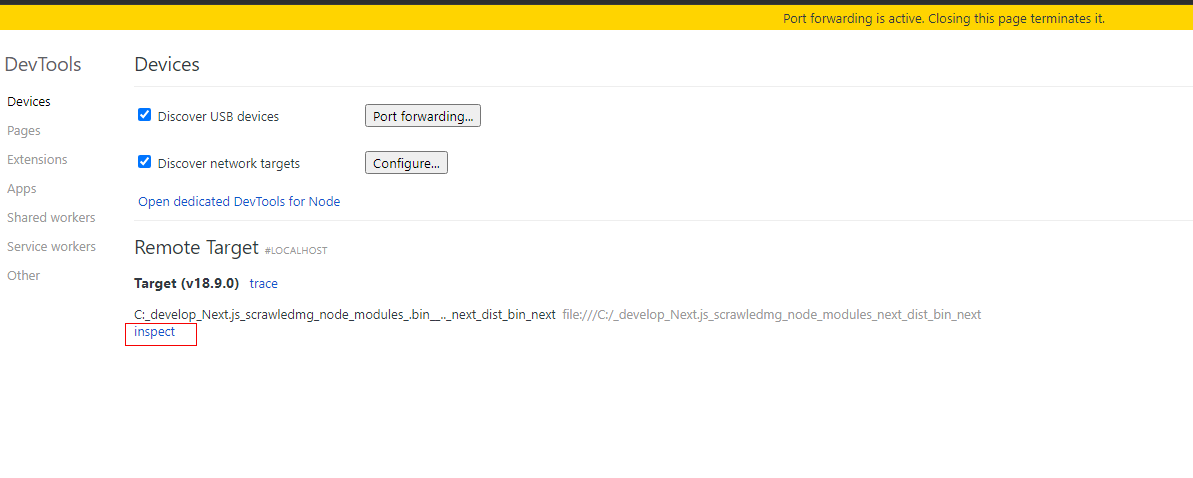Screen dimensions: 1193x478
Task: Click the Devices page heading
Action: (167, 64)
